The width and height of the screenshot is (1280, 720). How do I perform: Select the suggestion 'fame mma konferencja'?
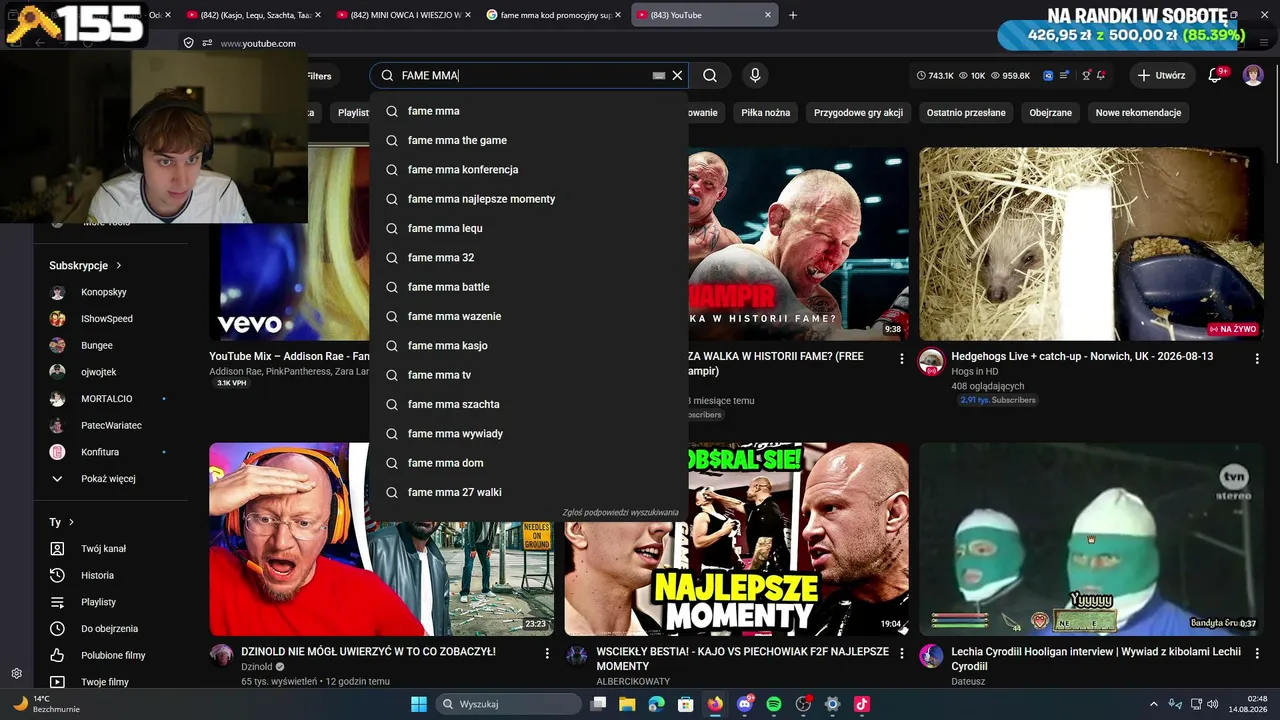(x=529, y=170)
